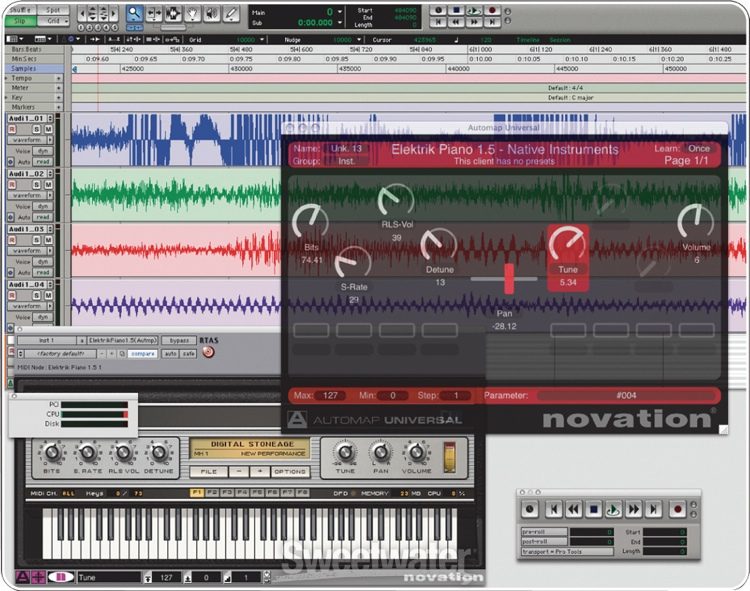750x591 pixels.
Task: Click the Online clock button in the floating transport
Action: coord(529,509)
